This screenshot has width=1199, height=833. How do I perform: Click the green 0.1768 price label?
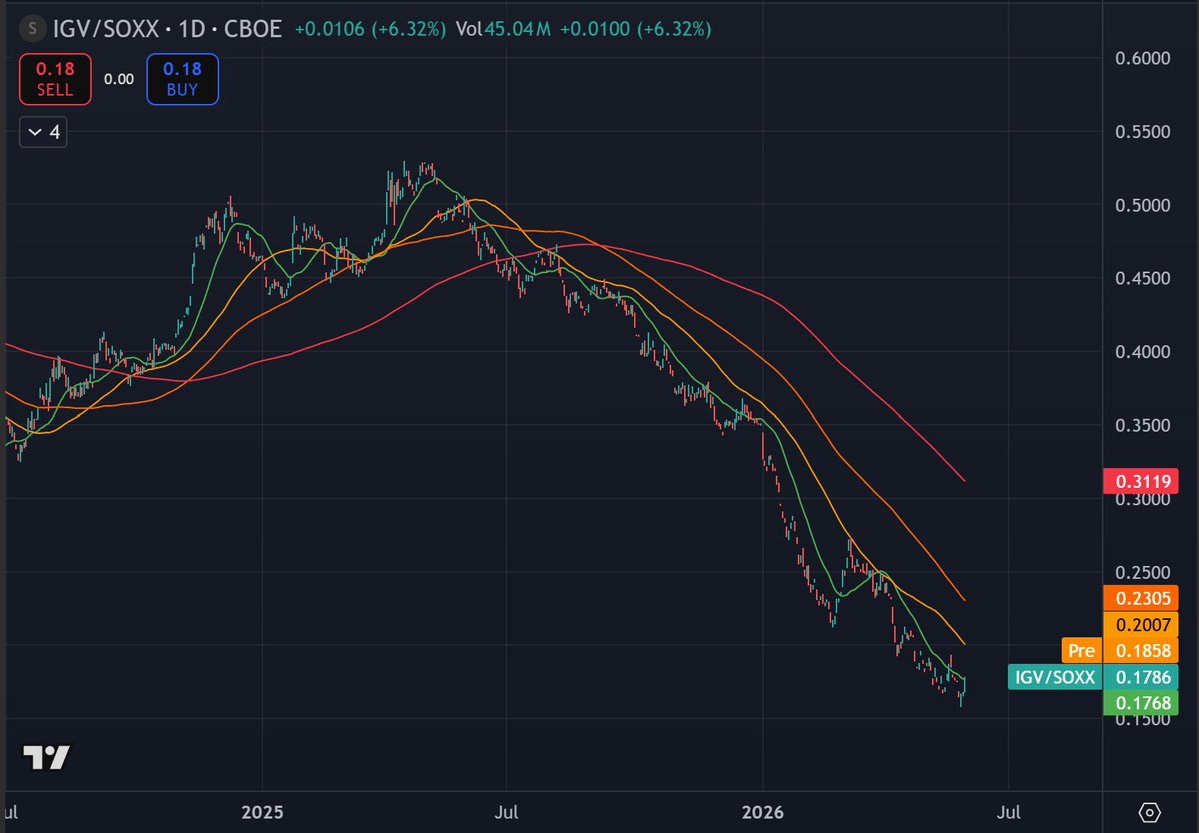(x=1141, y=703)
